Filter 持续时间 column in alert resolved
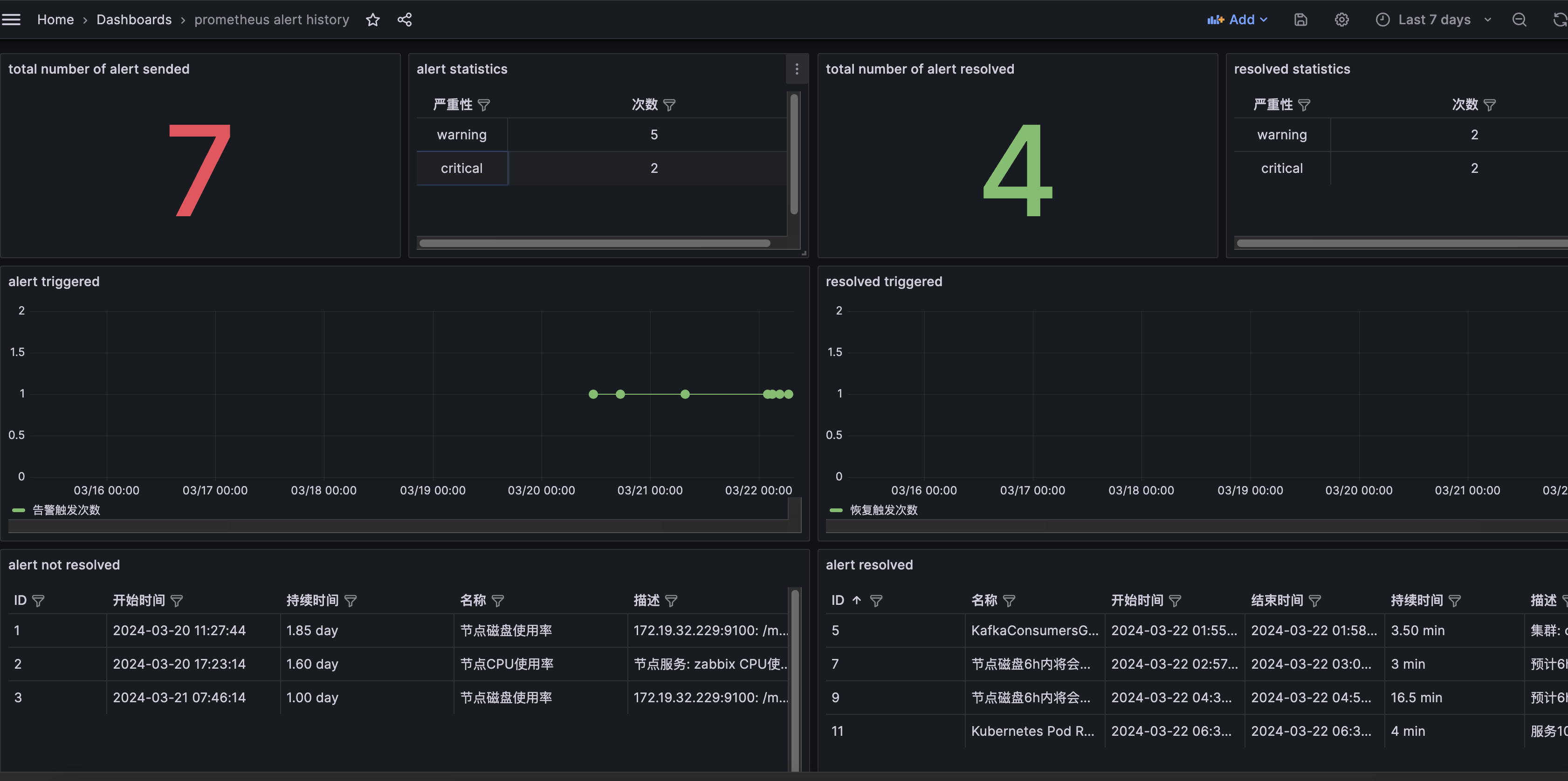The width and height of the screenshot is (1568, 781). (1455, 601)
